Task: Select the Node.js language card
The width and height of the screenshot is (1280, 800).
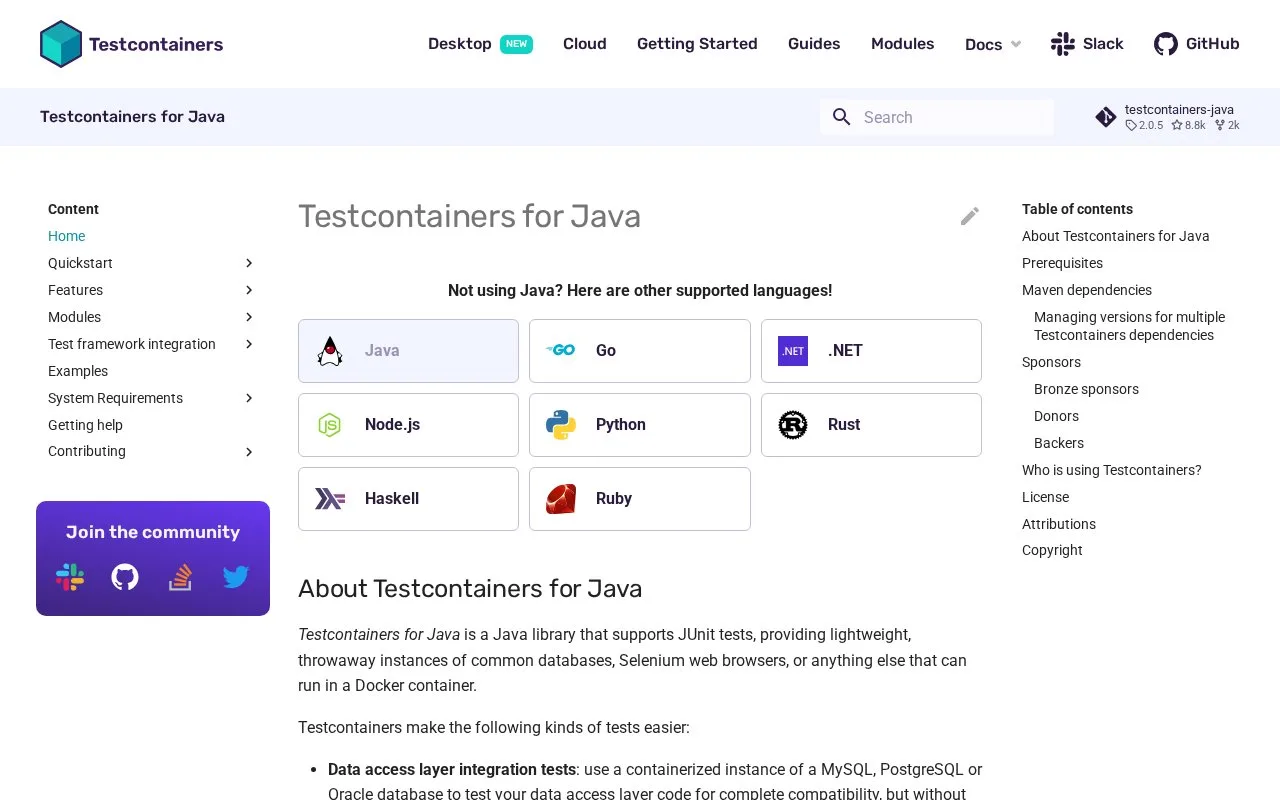Action: 408,425
